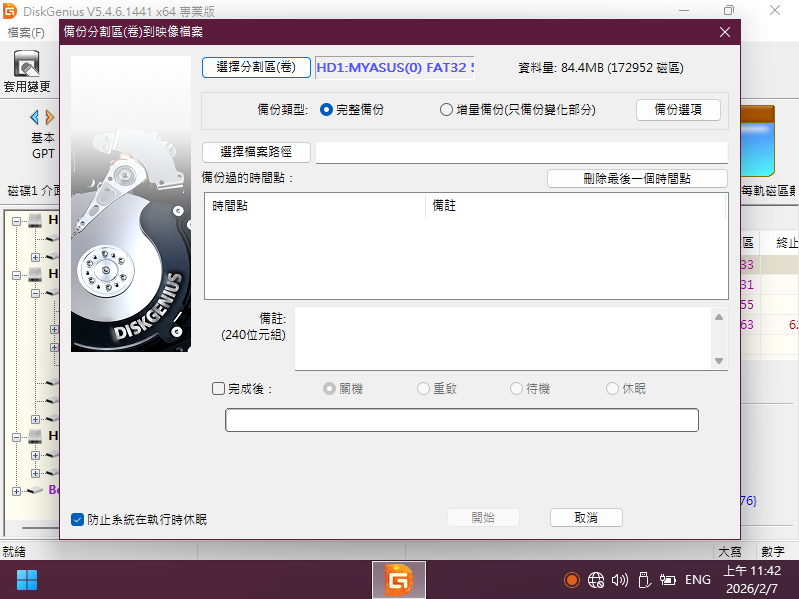799x599 pixels.
Task: Go back with the blue left arrow
Action: [x=34, y=118]
